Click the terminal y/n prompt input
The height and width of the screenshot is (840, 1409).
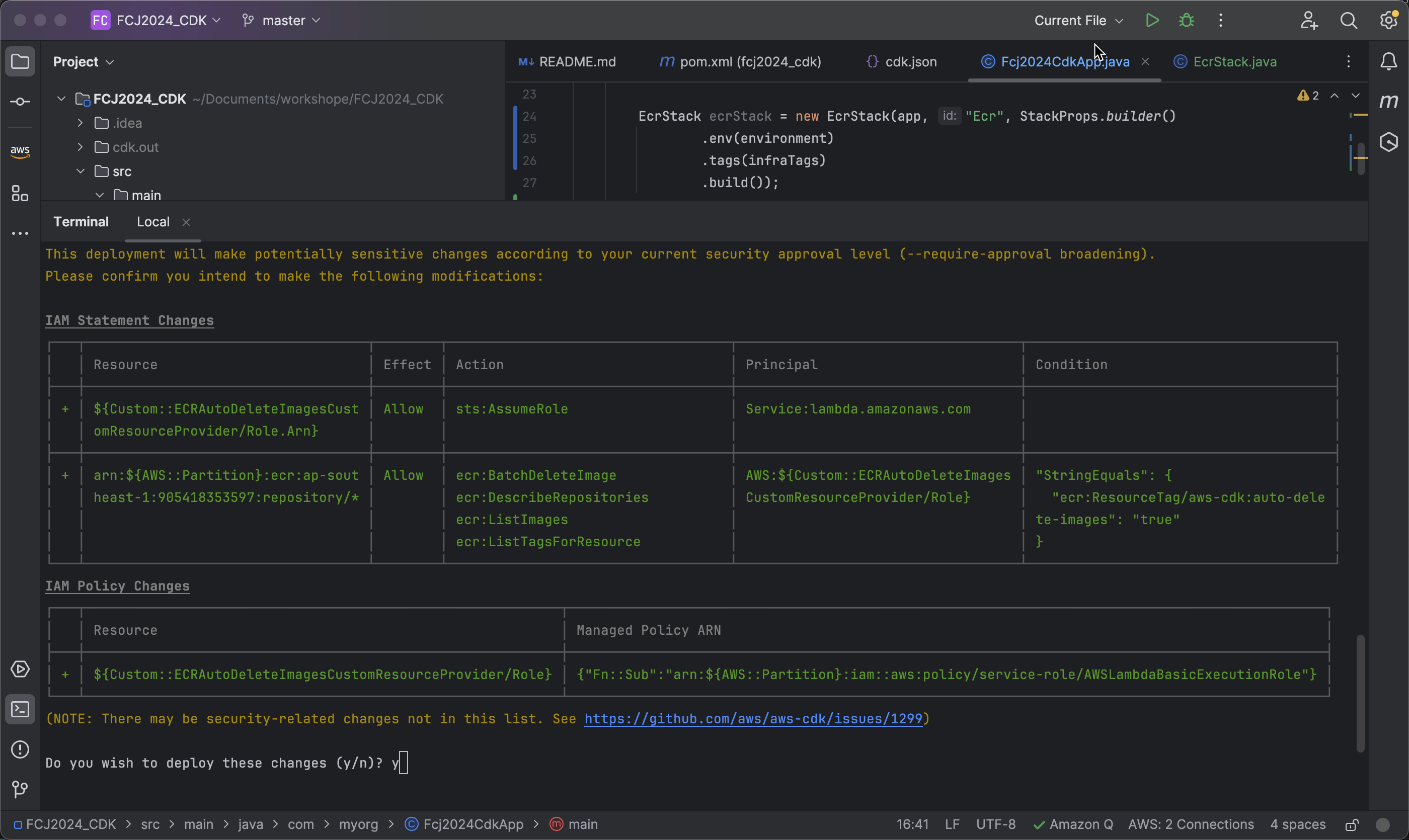tap(402, 763)
